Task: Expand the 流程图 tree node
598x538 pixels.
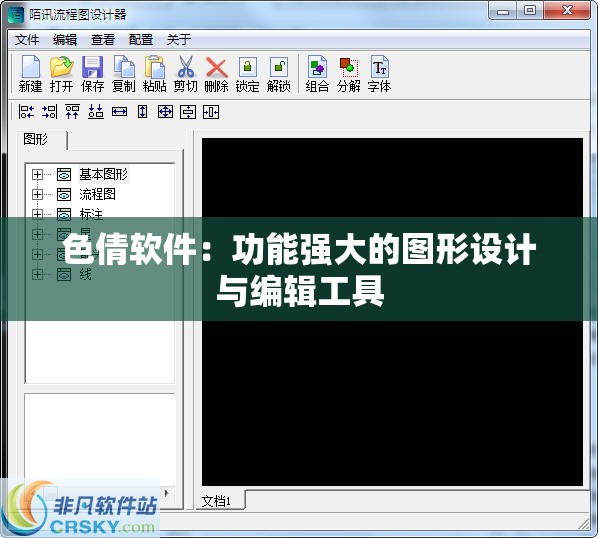Action: [37, 194]
